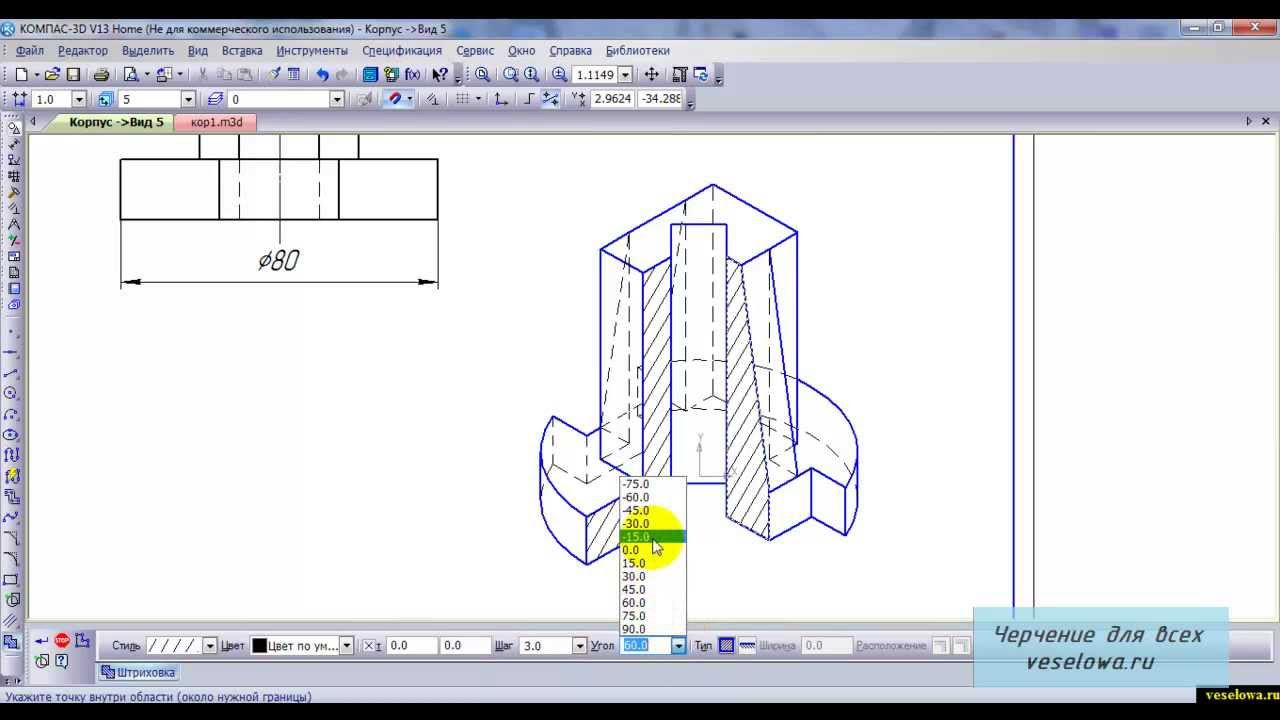Select the arc tool in left toolbar

[13, 415]
